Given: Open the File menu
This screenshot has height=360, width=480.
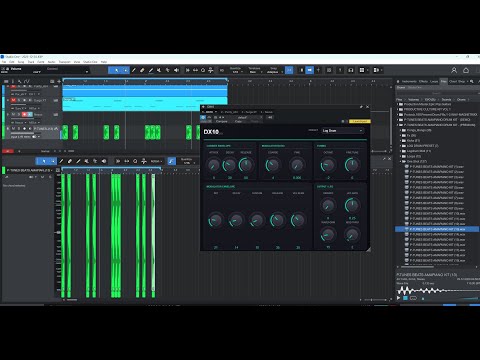Looking at the screenshot, I should [4, 62].
